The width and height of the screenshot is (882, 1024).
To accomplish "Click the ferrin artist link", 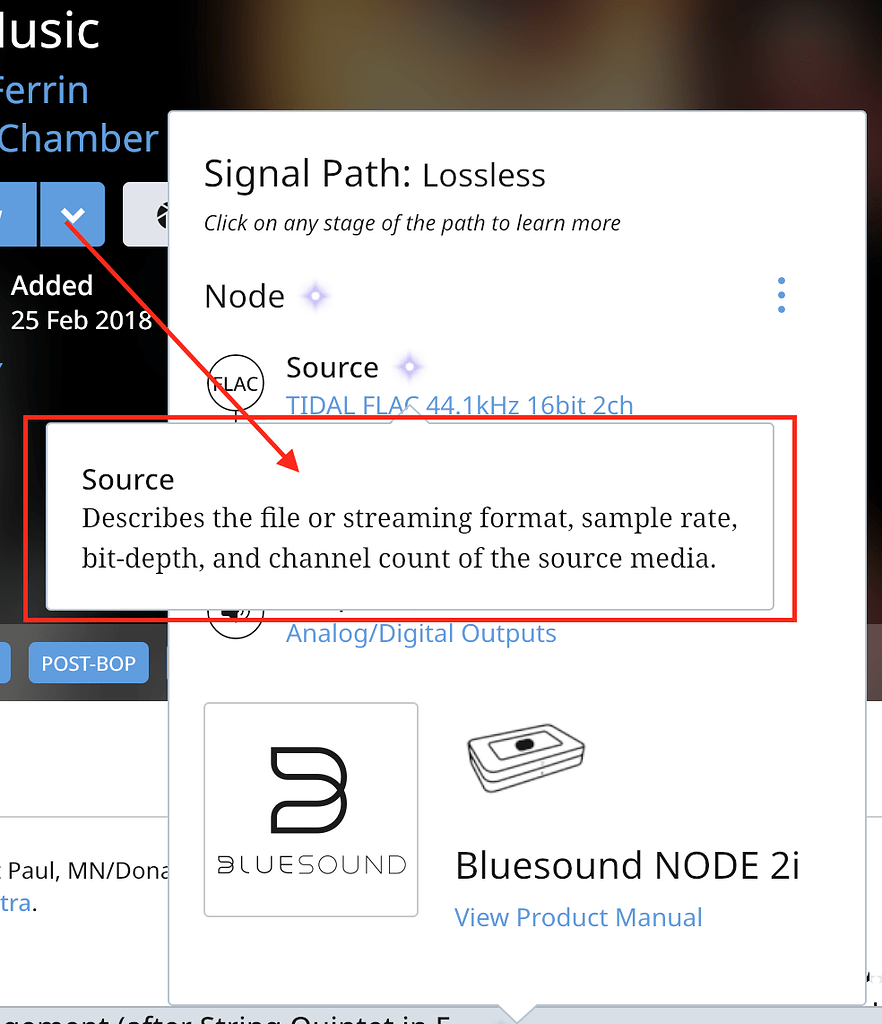I will pos(44,90).
